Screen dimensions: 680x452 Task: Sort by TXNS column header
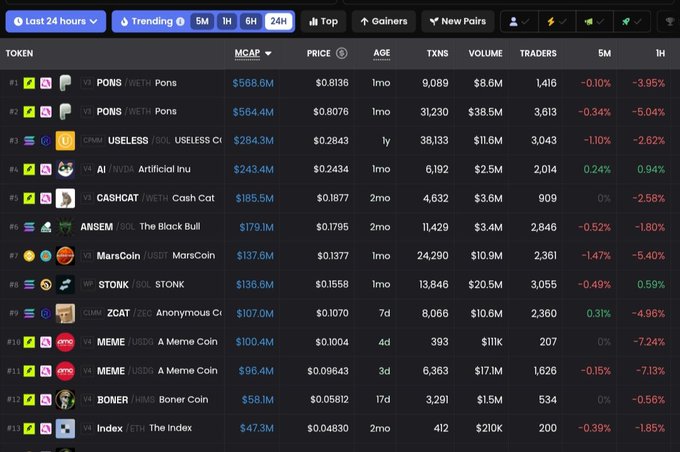tap(437, 53)
